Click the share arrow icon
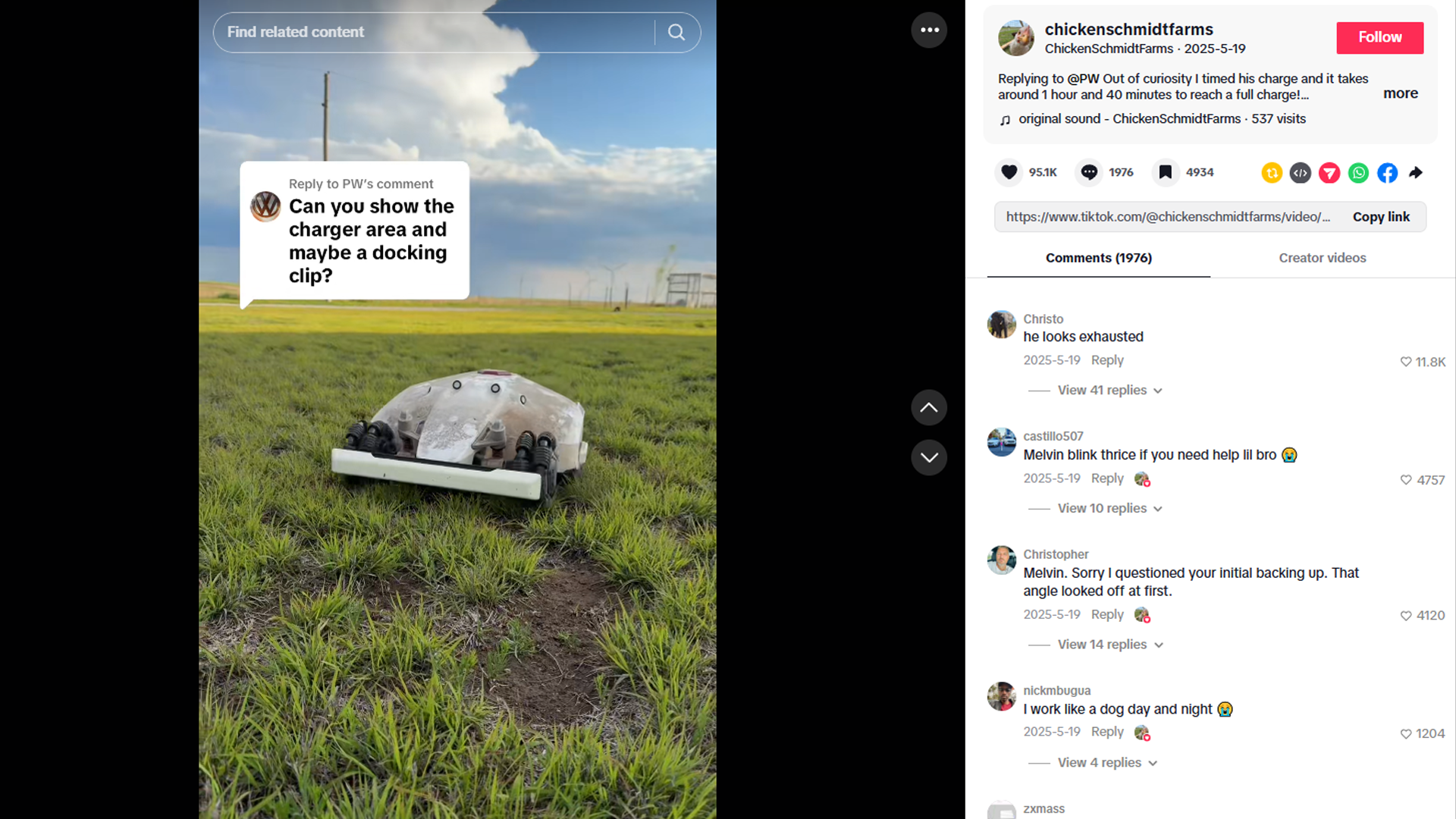 (x=1416, y=173)
